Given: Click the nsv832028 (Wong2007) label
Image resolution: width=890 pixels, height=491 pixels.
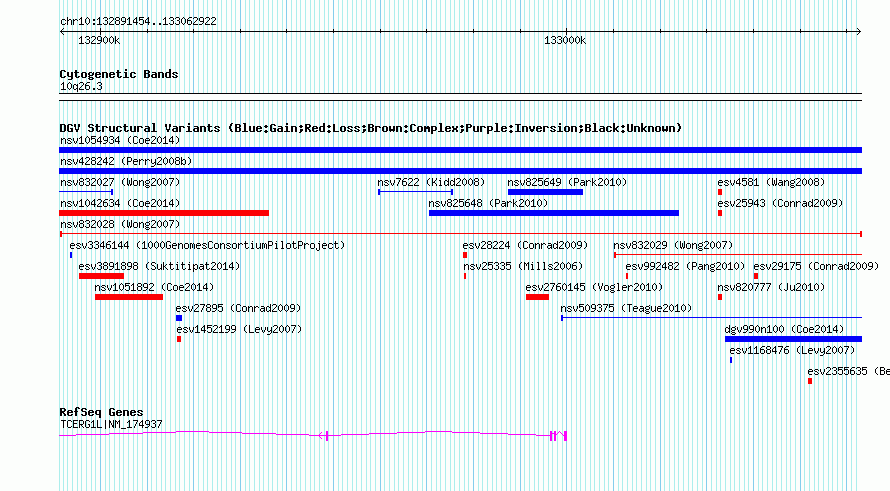Looking at the screenshot, I should [120, 224].
